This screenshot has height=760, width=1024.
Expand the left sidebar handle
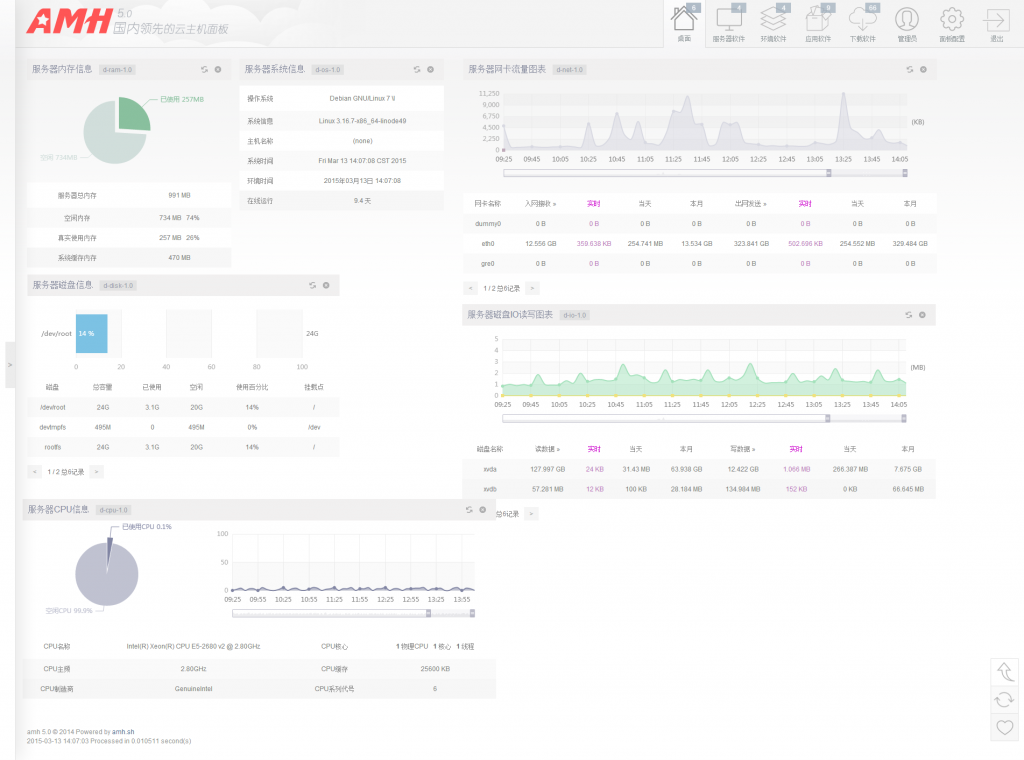(x=10, y=365)
